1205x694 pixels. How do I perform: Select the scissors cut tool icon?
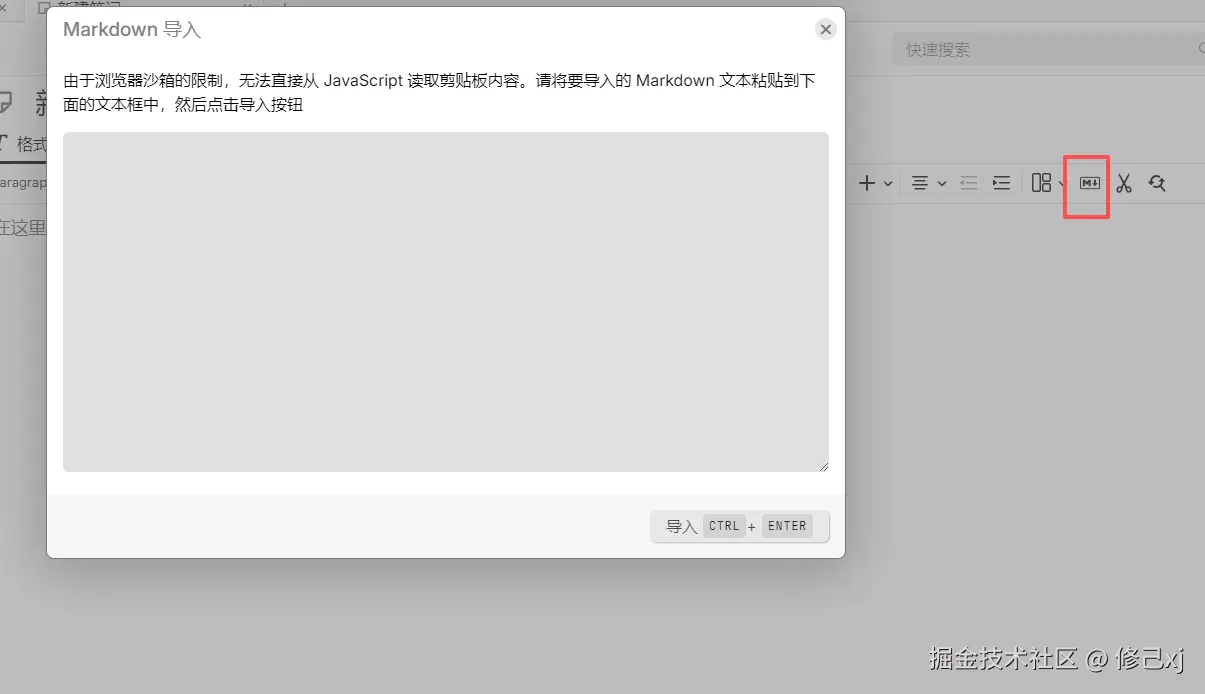(x=1123, y=183)
